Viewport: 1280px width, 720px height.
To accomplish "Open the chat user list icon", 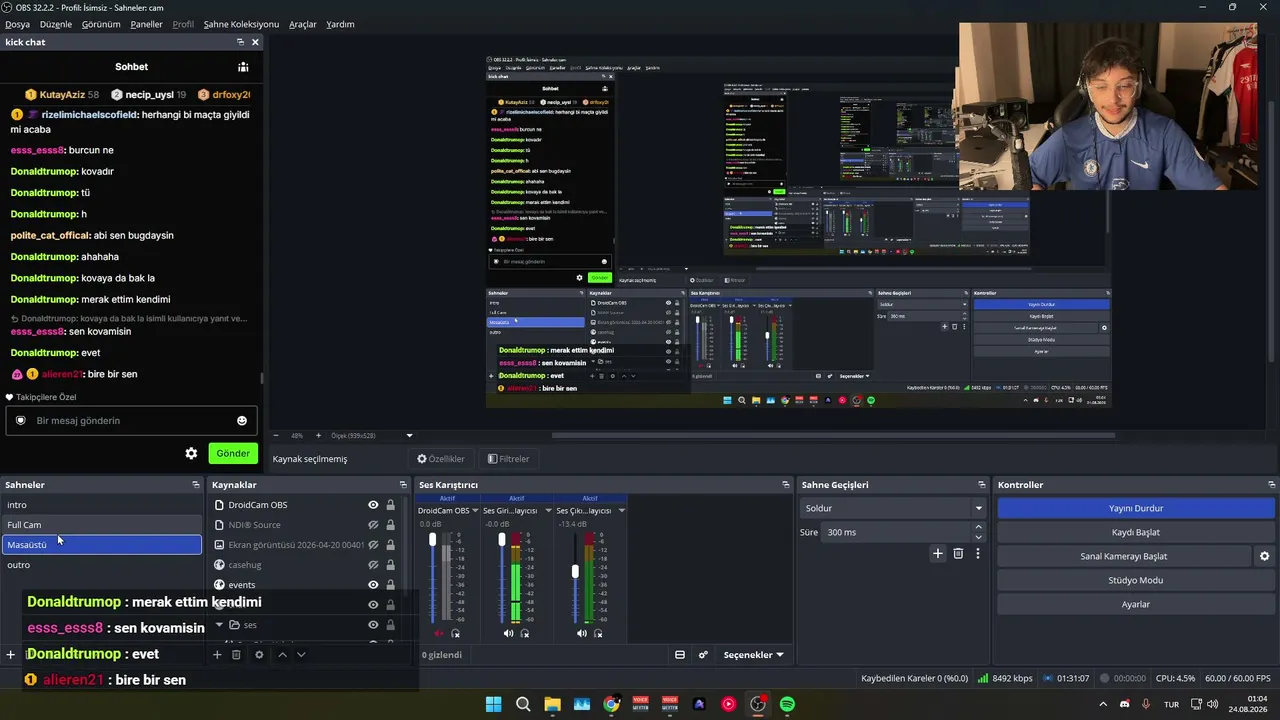I will tap(243, 67).
